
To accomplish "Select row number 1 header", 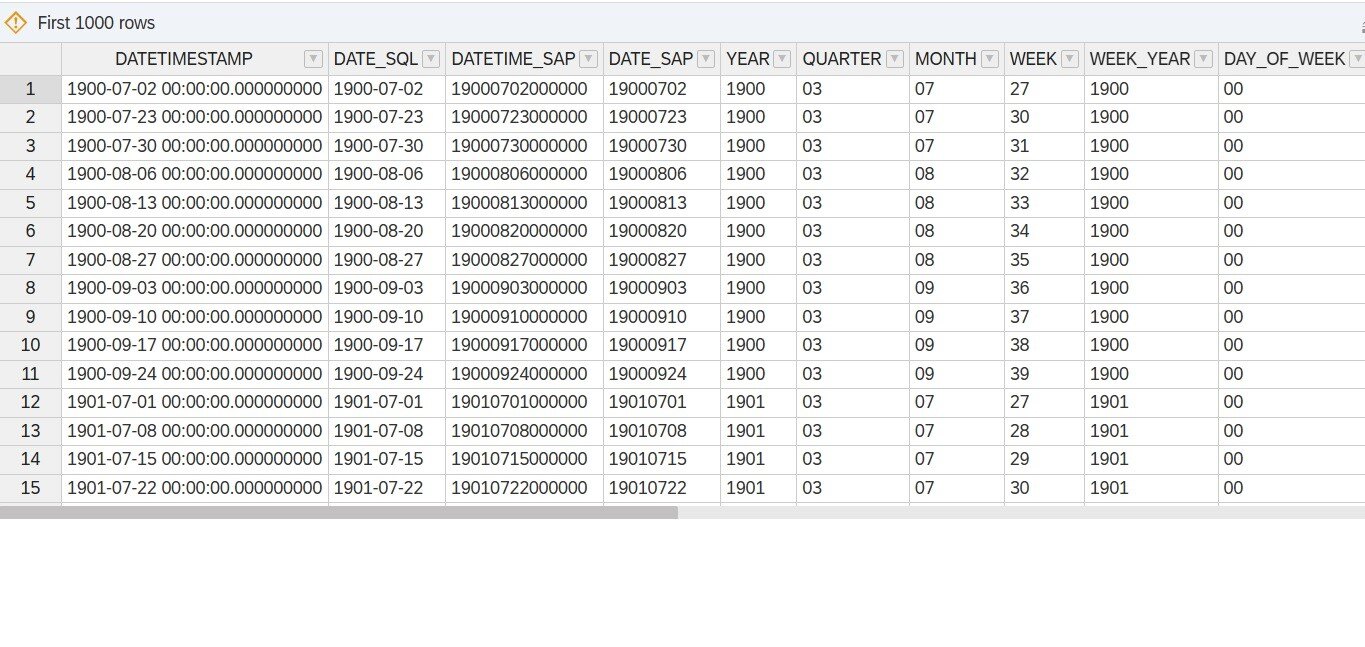I will (30, 89).
